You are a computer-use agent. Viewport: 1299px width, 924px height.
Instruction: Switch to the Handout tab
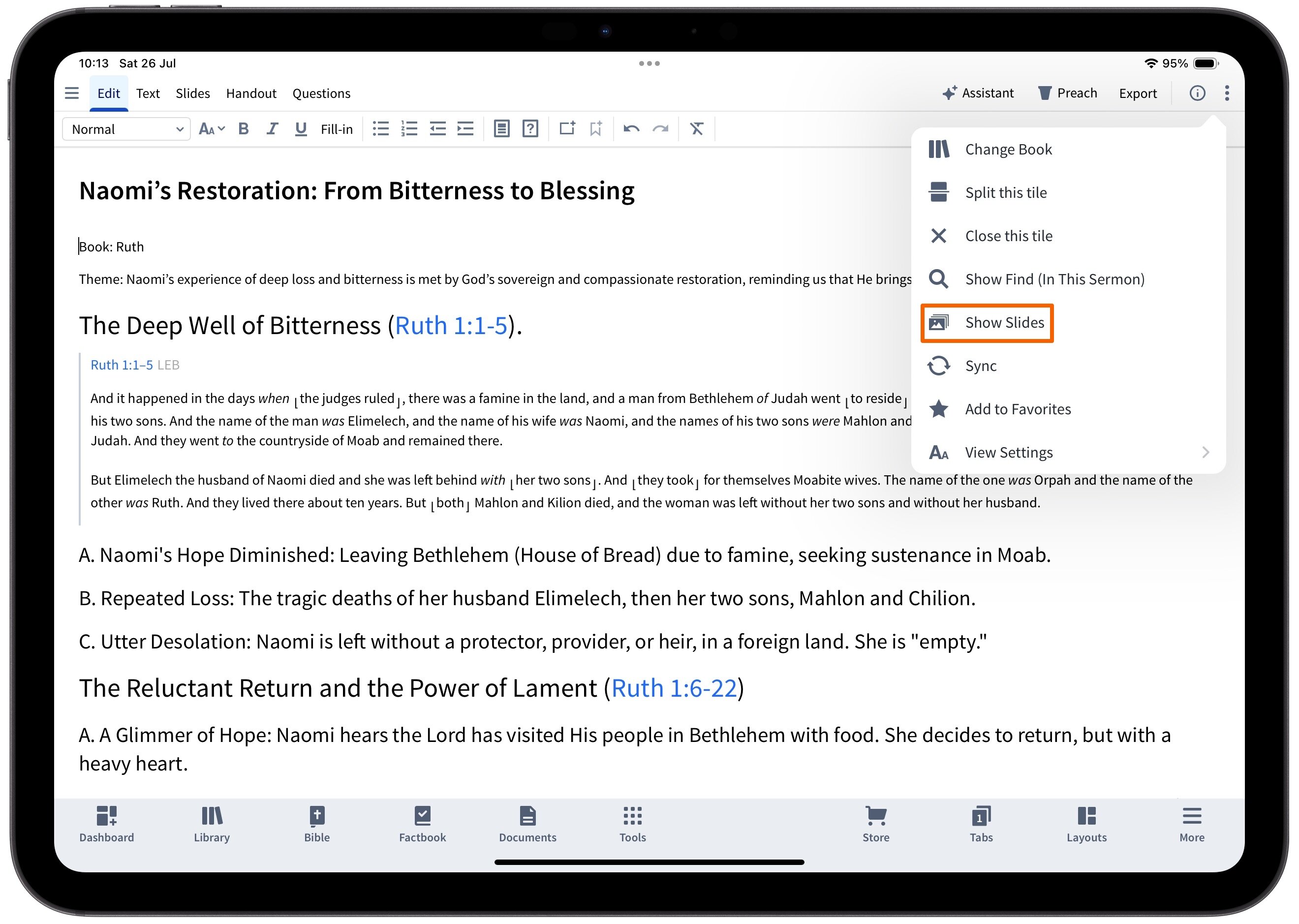click(251, 93)
